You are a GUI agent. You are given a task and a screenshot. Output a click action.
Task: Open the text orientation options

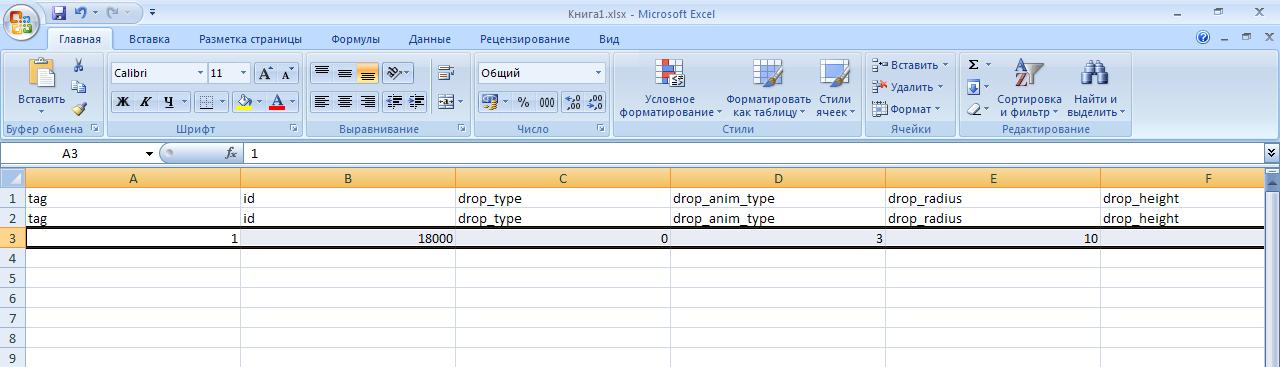398,73
